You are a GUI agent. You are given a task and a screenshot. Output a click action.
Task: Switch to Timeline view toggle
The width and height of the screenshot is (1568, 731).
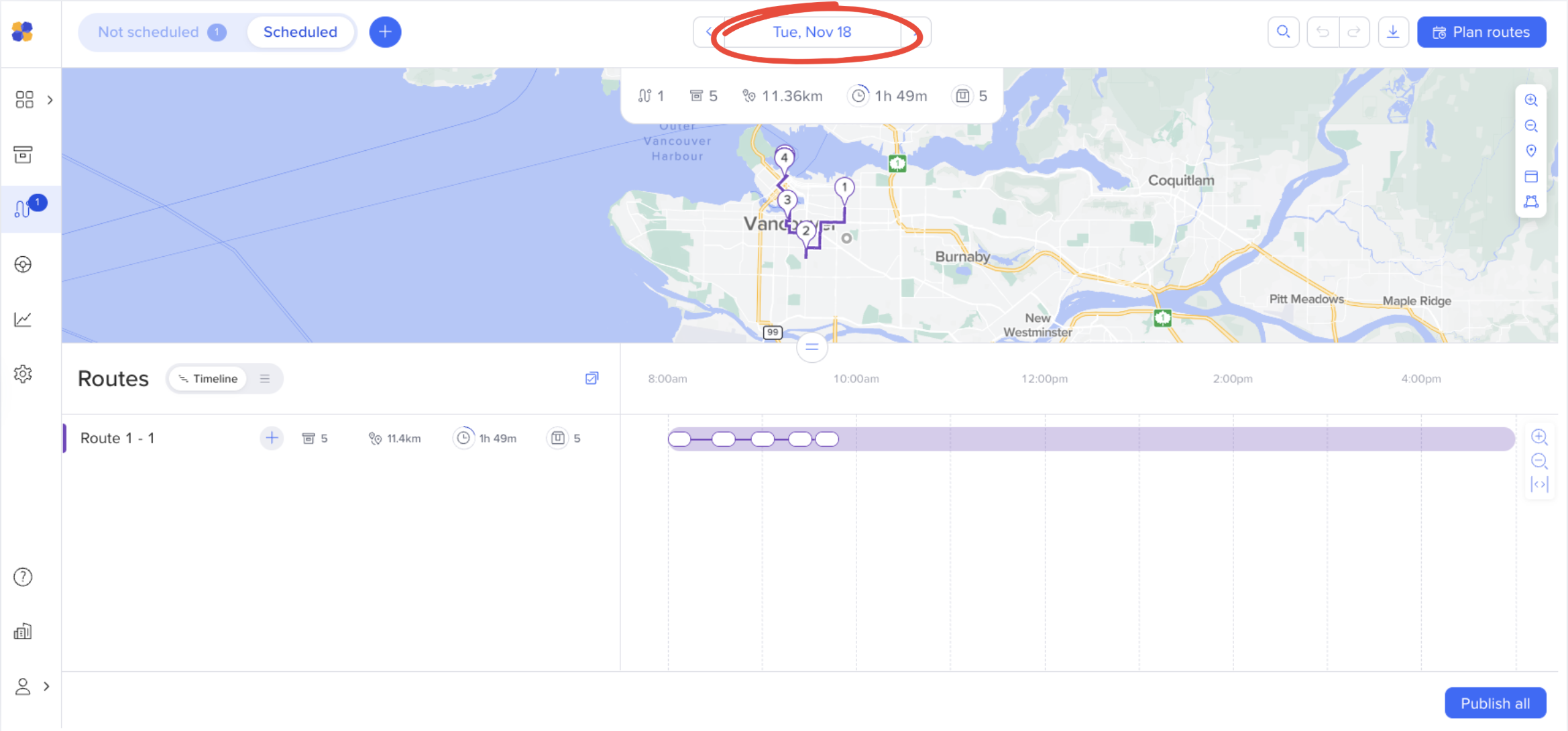208,379
